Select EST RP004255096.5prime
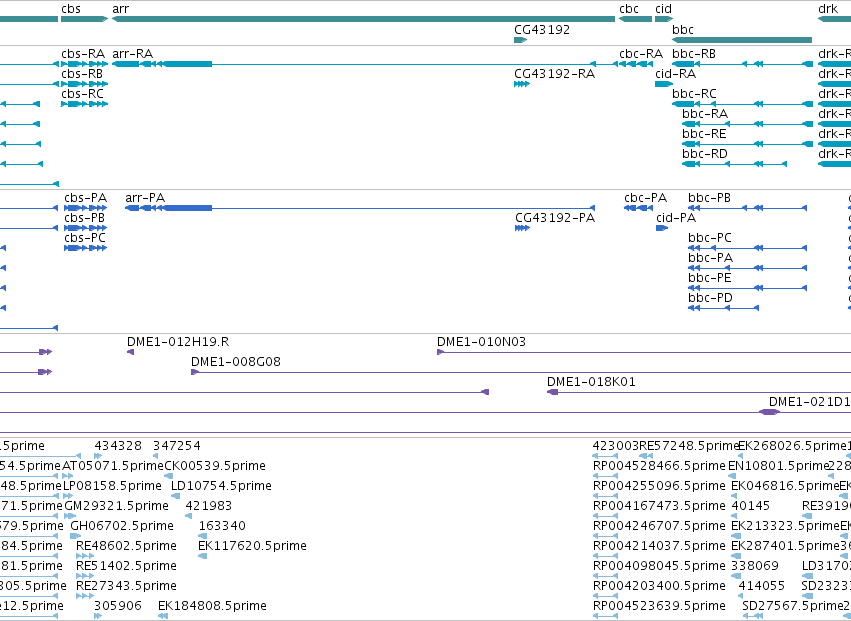This screenshot has width=851, height=621. point(659,486)
